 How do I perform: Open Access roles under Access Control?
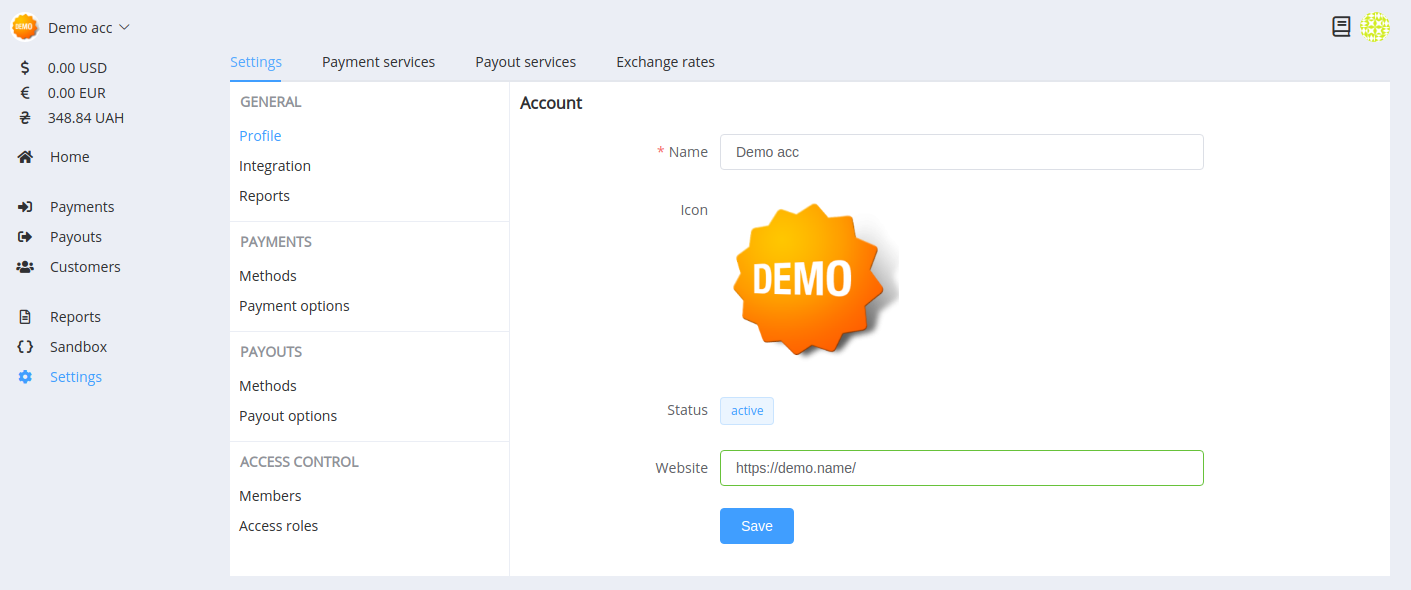pos(278,526)
